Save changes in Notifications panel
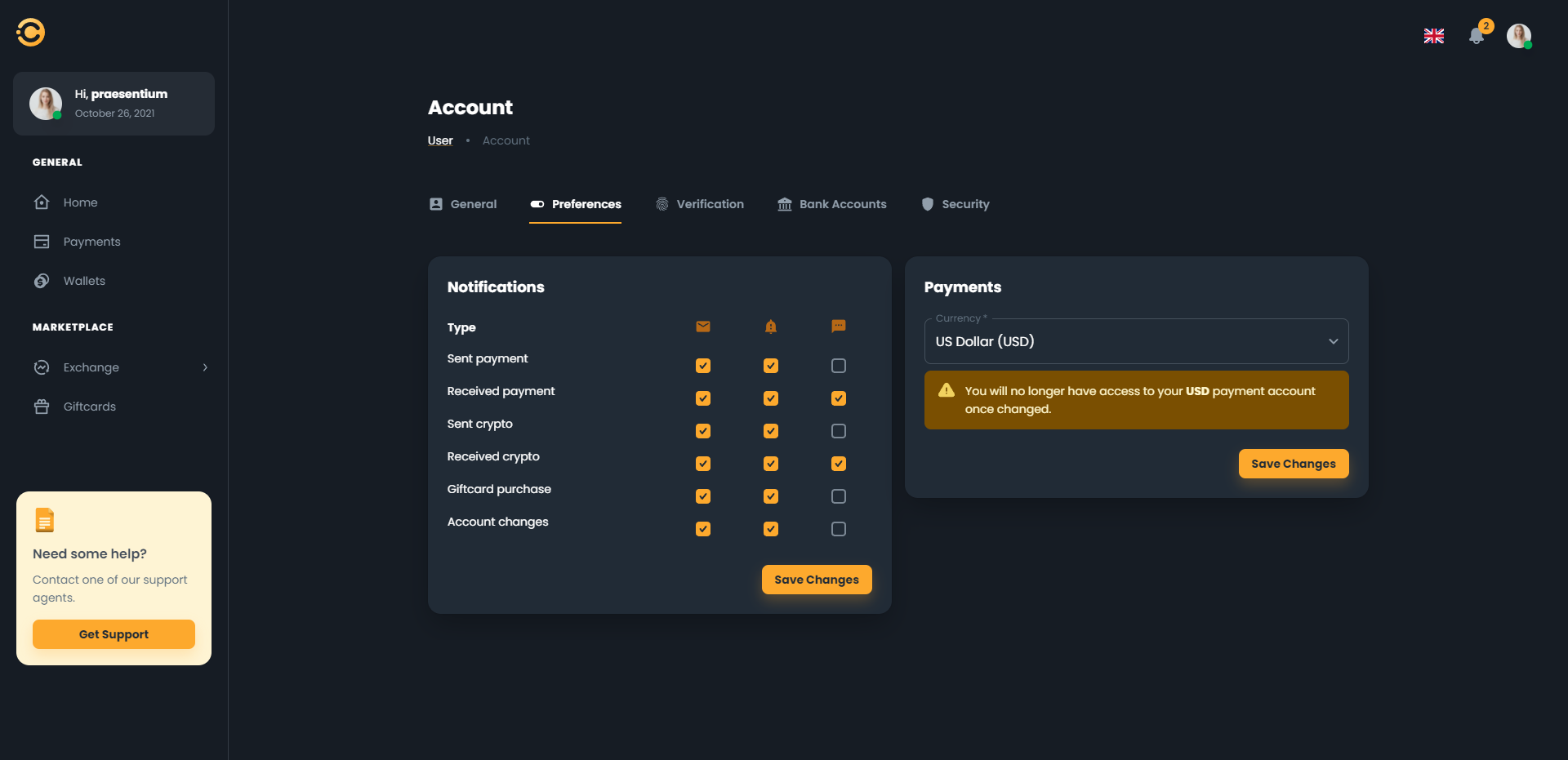The height and width of the screenshot is (760, 1568). coord(816,580)
